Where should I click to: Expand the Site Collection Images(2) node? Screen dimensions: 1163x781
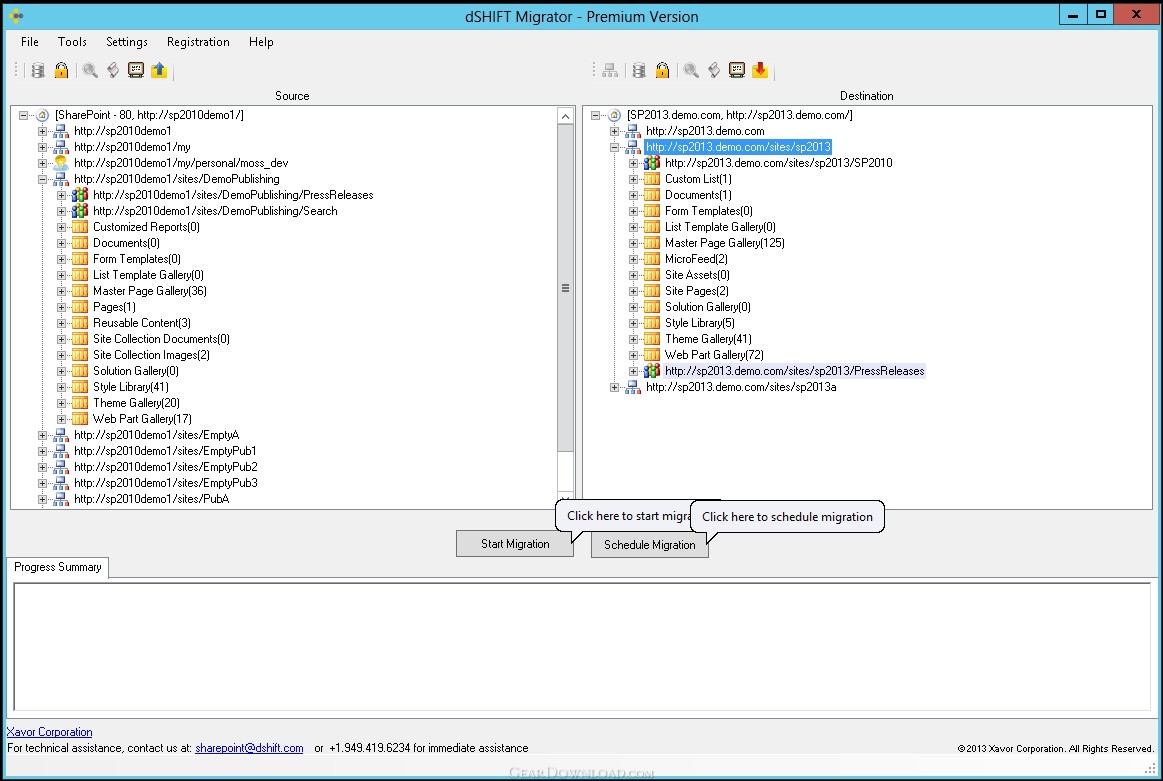[x=62, y=355]
